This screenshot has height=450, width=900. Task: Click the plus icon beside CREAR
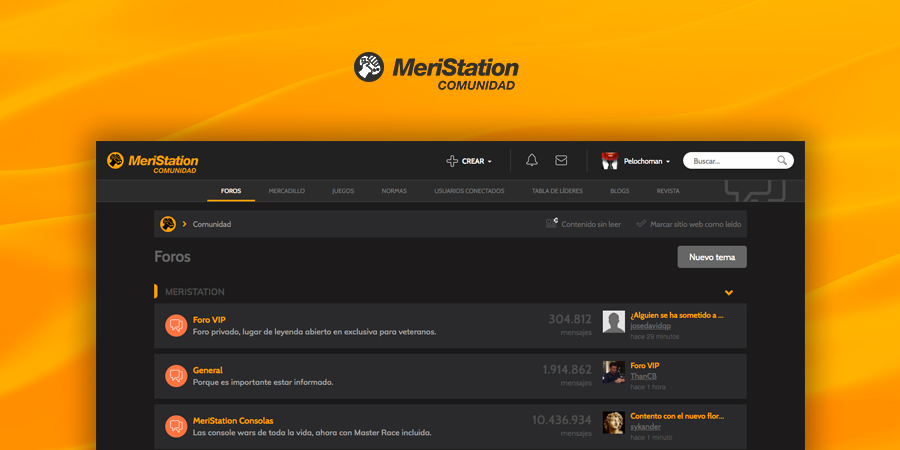(452, 161)
